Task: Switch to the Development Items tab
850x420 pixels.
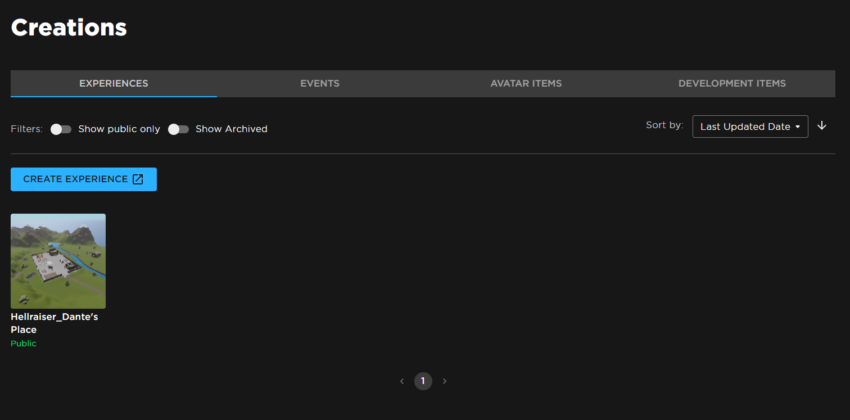Action: tap(732, 83)
